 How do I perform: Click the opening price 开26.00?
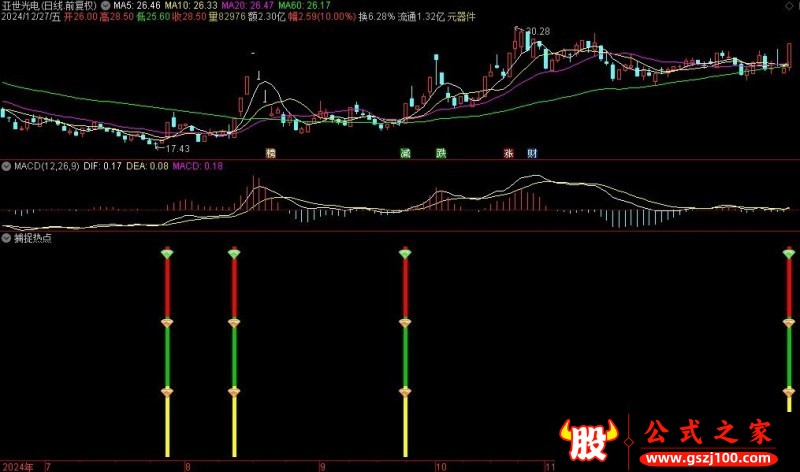(x=80, y=17)
